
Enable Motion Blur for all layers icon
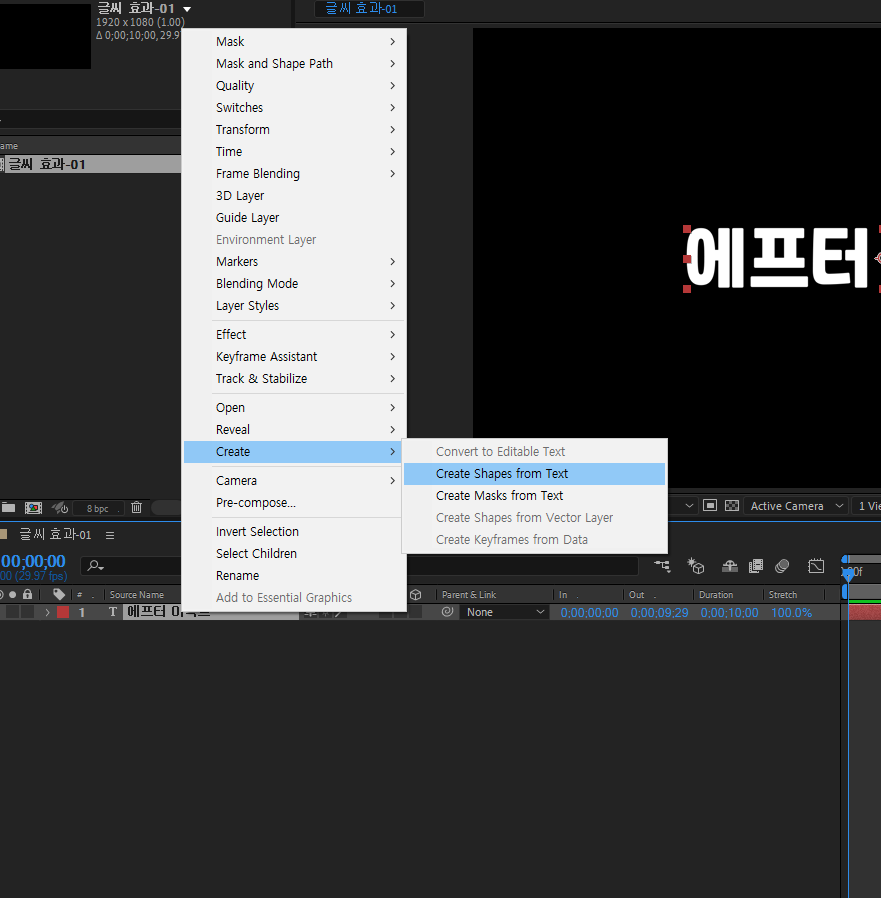tap(782, 566)
